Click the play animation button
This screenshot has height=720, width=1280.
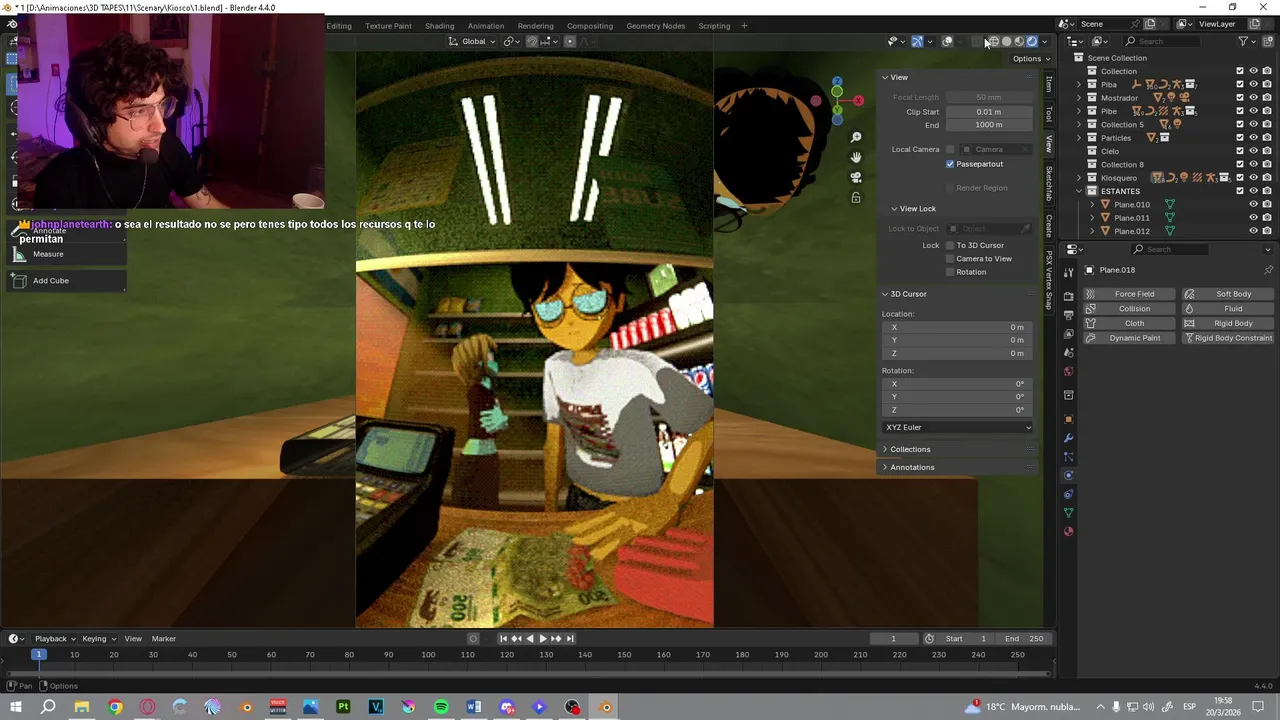(x=542, y=639)
